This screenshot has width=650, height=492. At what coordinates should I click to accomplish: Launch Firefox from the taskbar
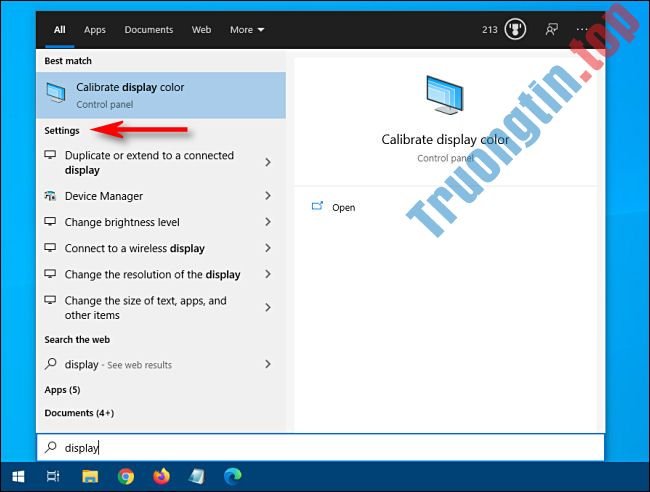pyautogui.click(x=162, y=476)
